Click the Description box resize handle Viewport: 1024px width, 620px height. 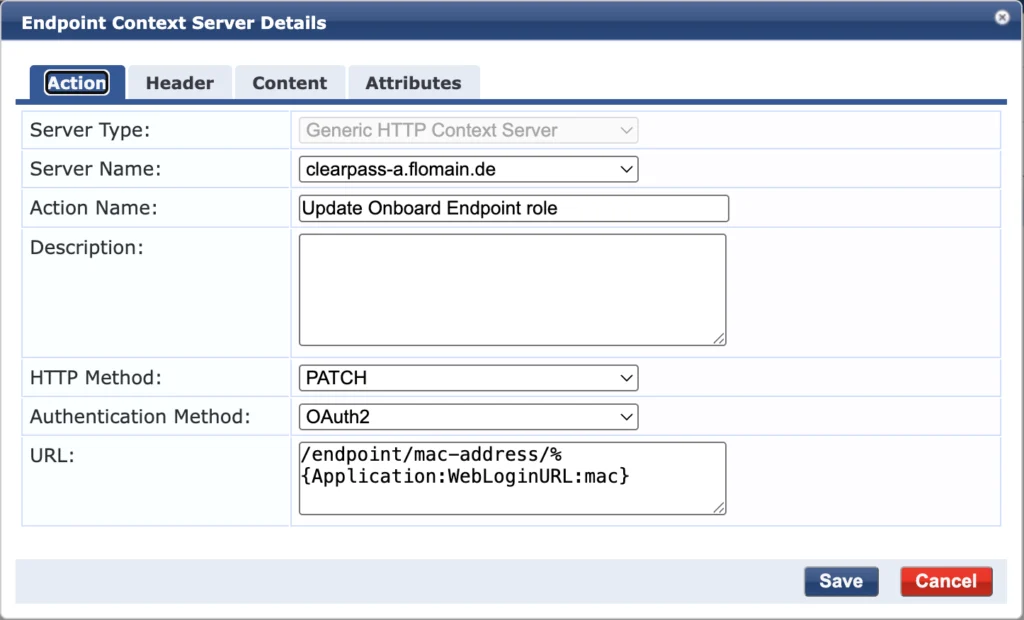point(719,340)
